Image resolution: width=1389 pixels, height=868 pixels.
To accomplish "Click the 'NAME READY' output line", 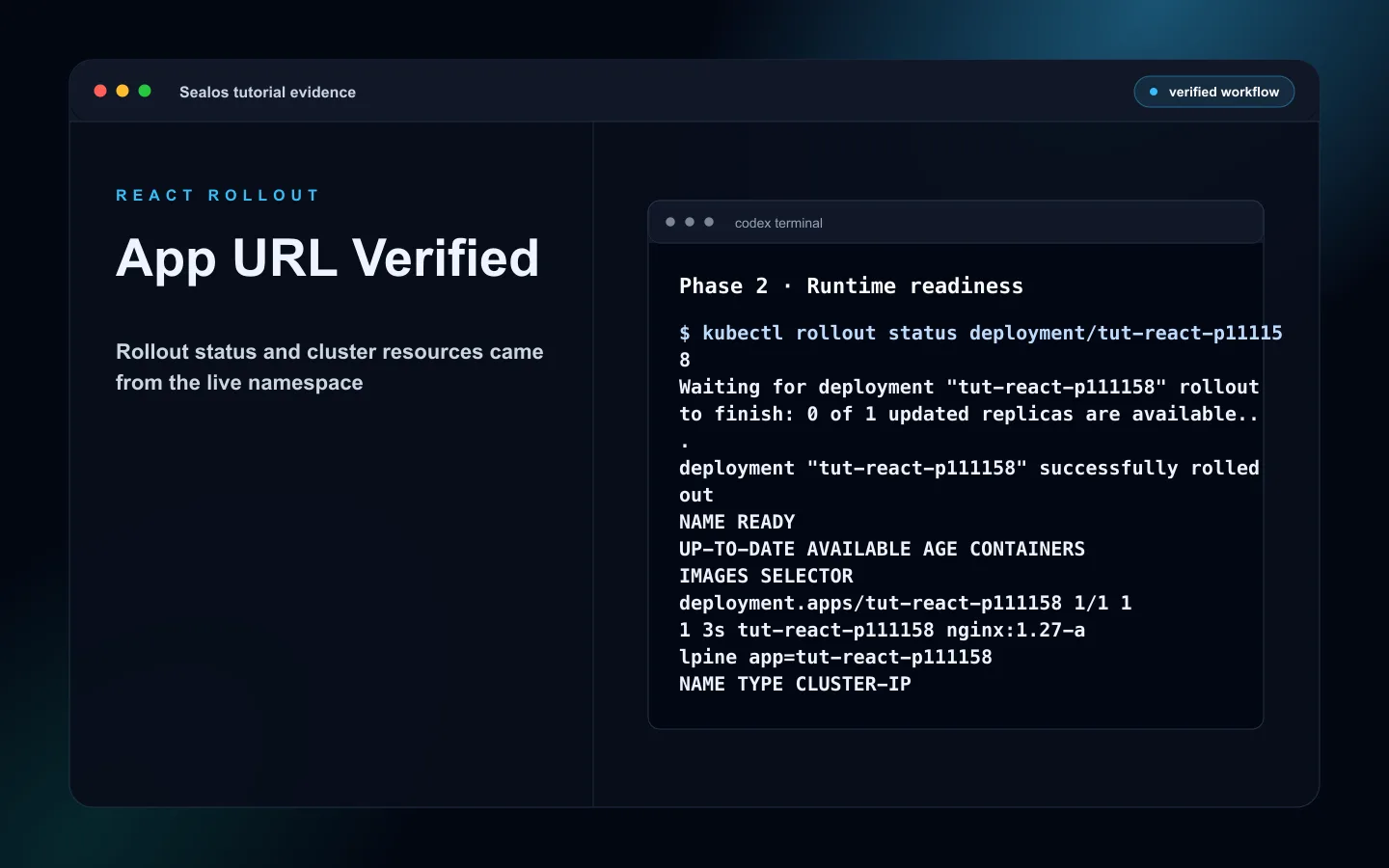I will 737,523.
